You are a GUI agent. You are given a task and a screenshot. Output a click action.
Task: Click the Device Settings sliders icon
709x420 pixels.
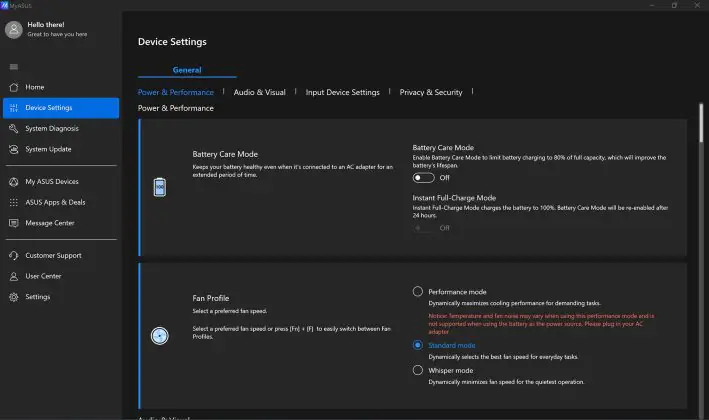[x=14, y=108]
